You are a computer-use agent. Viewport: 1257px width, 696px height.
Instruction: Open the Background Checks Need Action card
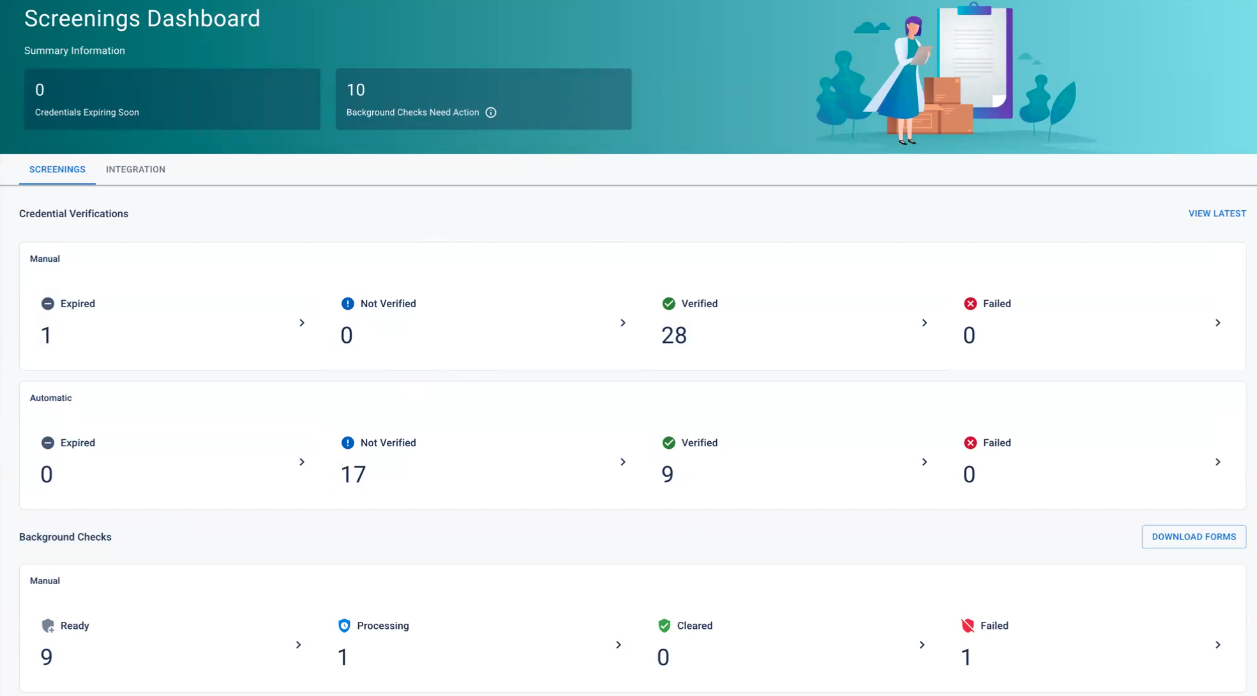coord(483,98)
